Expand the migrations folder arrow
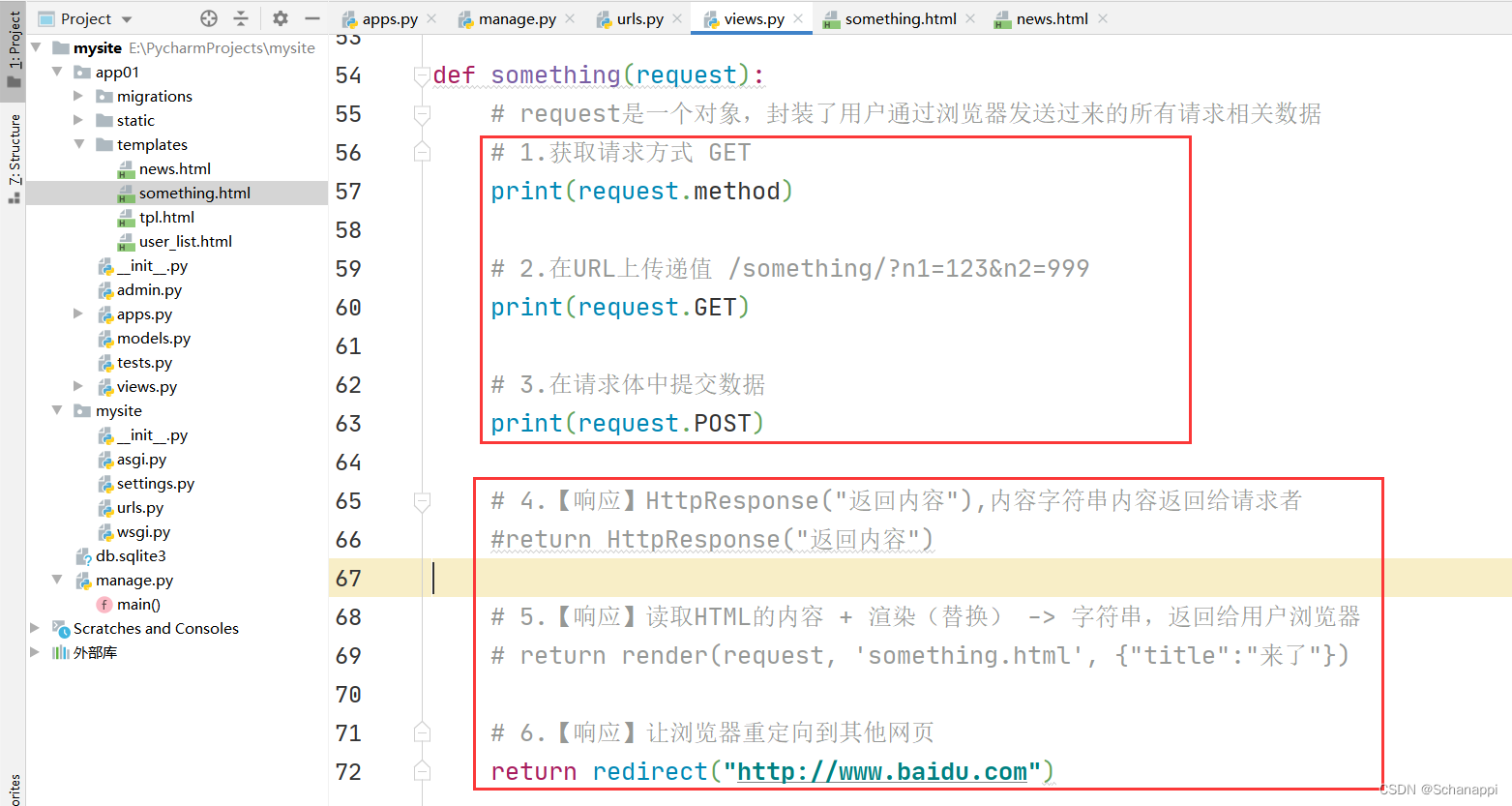The image size is (1512, 806). click(78, 96)
